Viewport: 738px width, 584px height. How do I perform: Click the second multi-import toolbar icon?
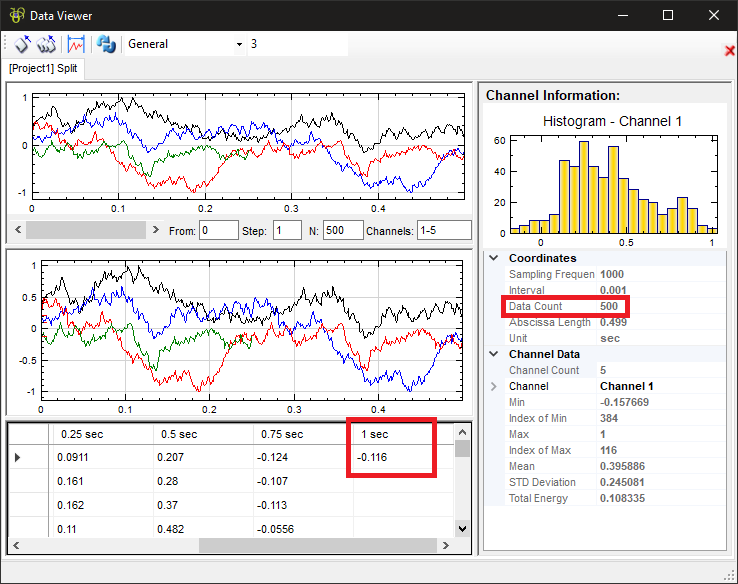point(46,44)
